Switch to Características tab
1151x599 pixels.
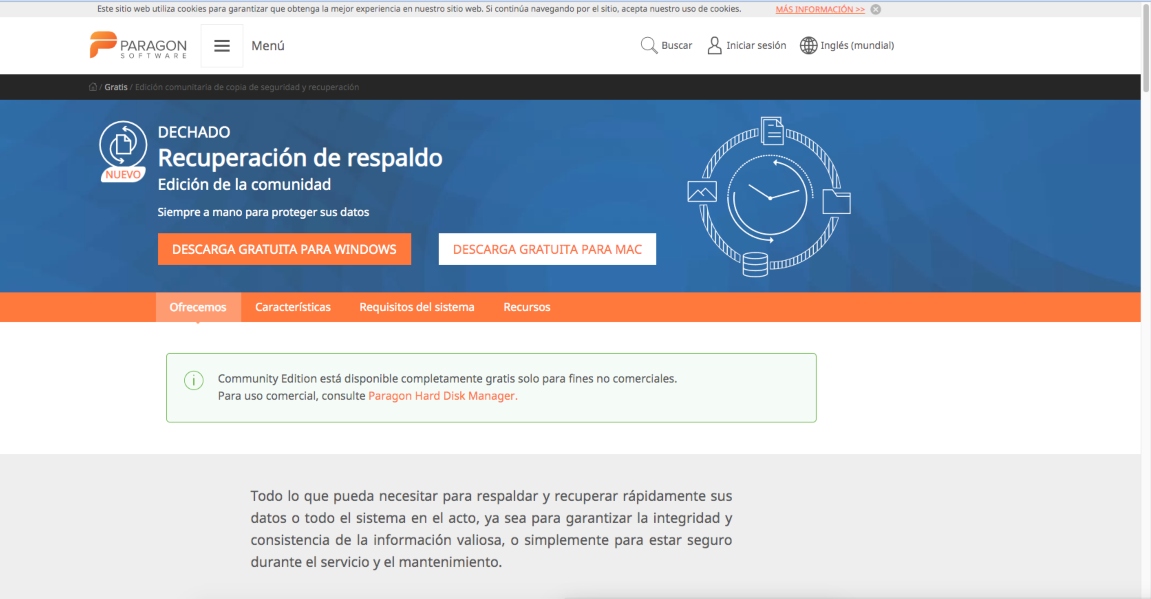(293, 307)
